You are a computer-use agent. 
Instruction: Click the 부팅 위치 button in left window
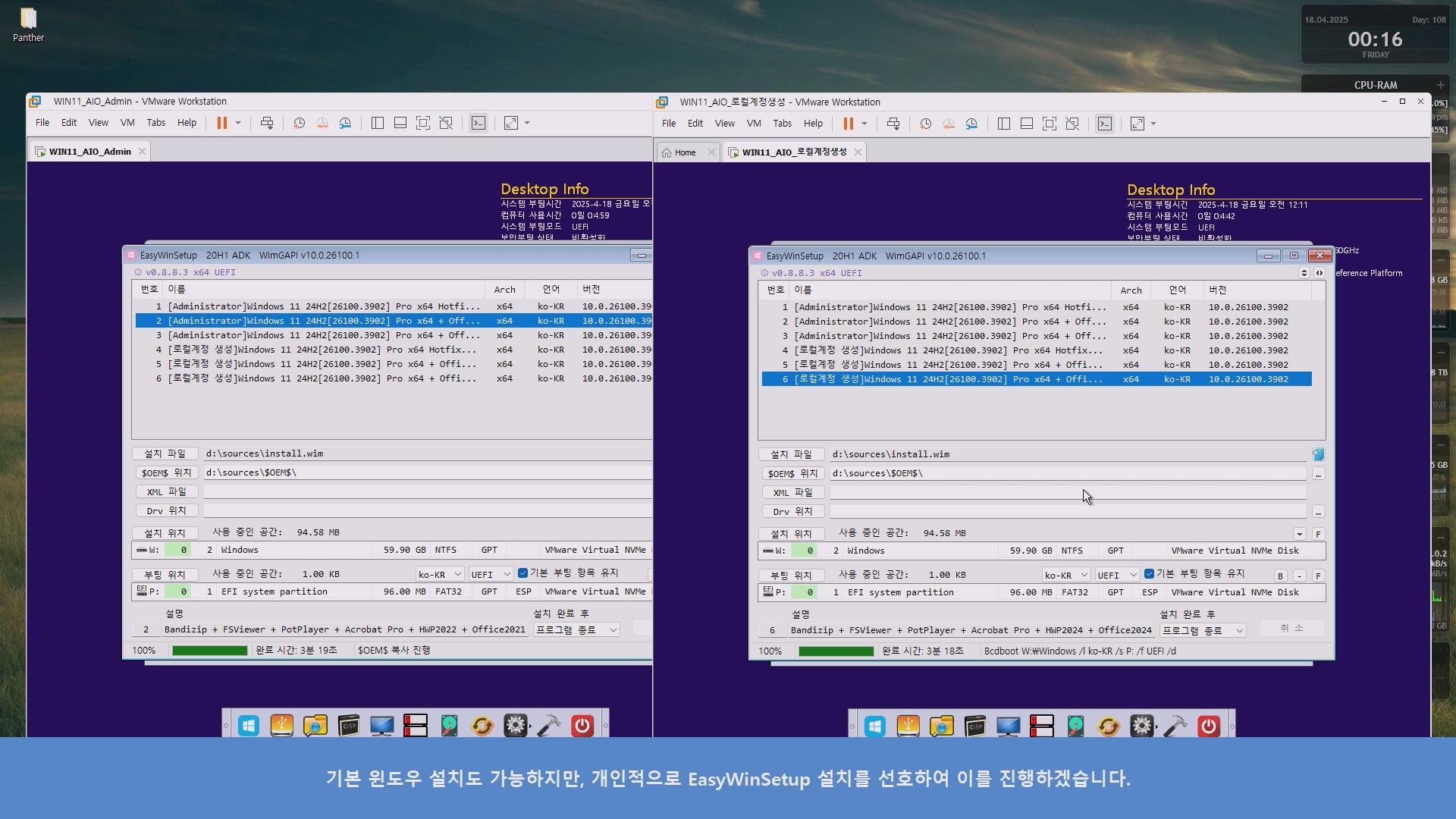point(165,574)
